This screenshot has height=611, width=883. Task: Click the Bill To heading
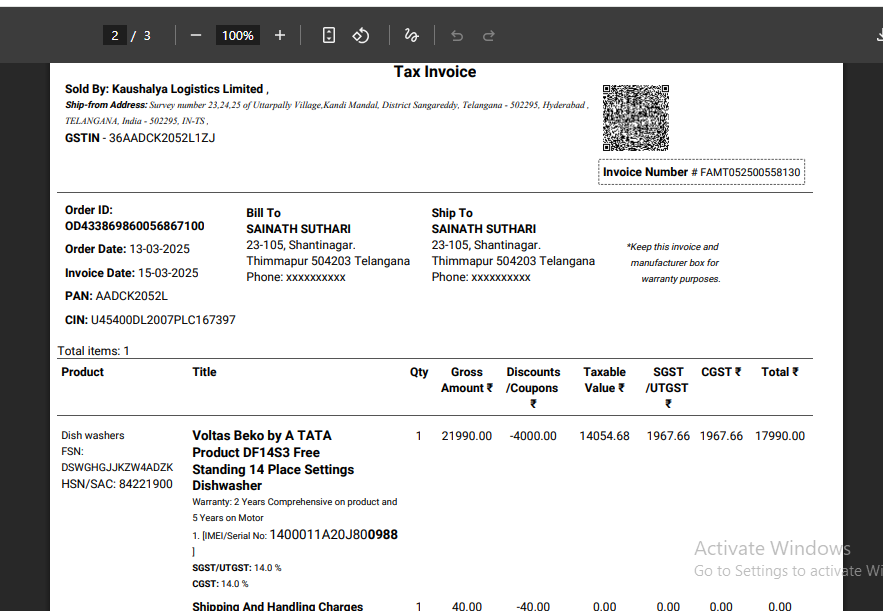(x=263, y=213)
